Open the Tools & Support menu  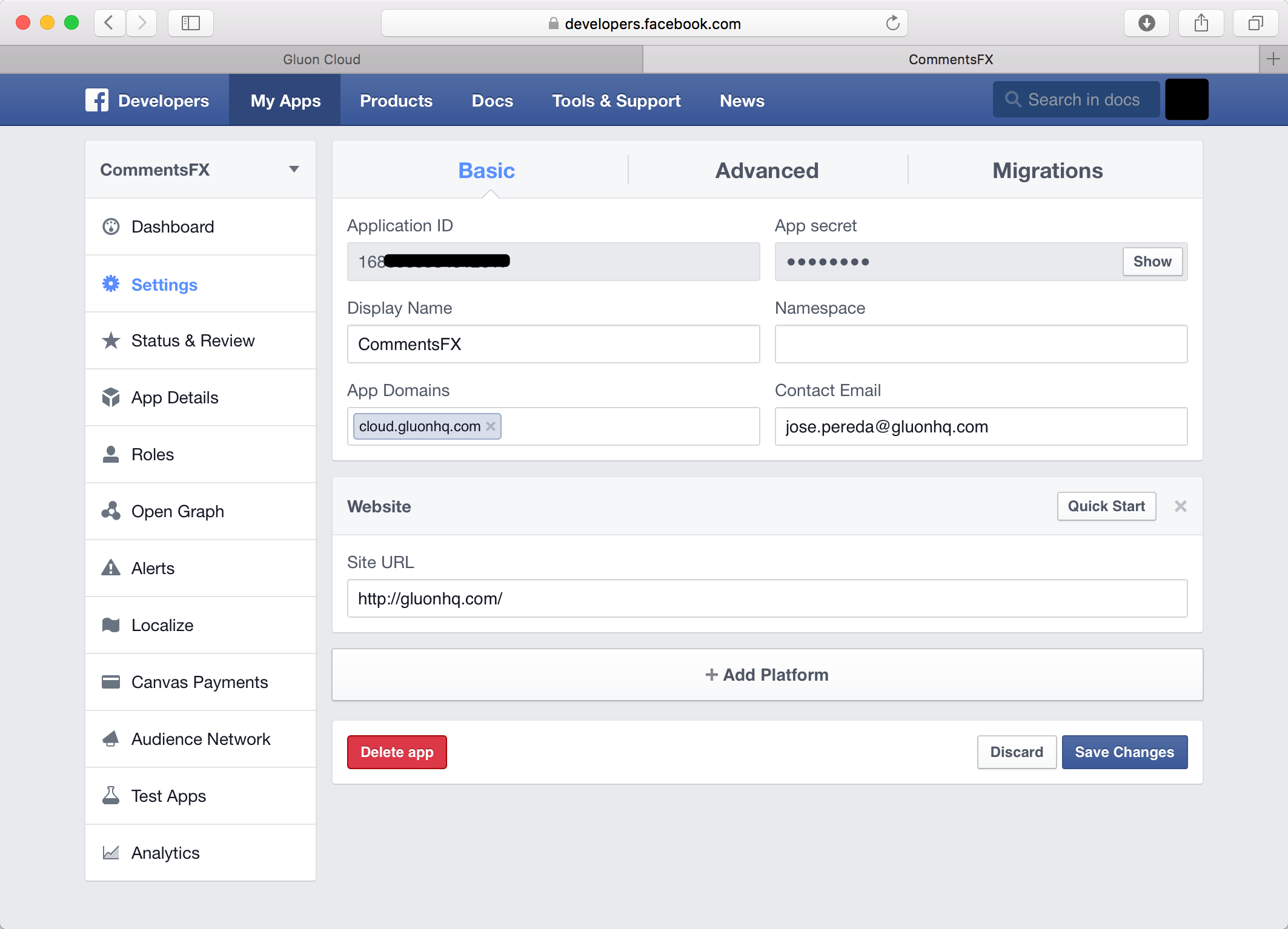coord(616,101)
